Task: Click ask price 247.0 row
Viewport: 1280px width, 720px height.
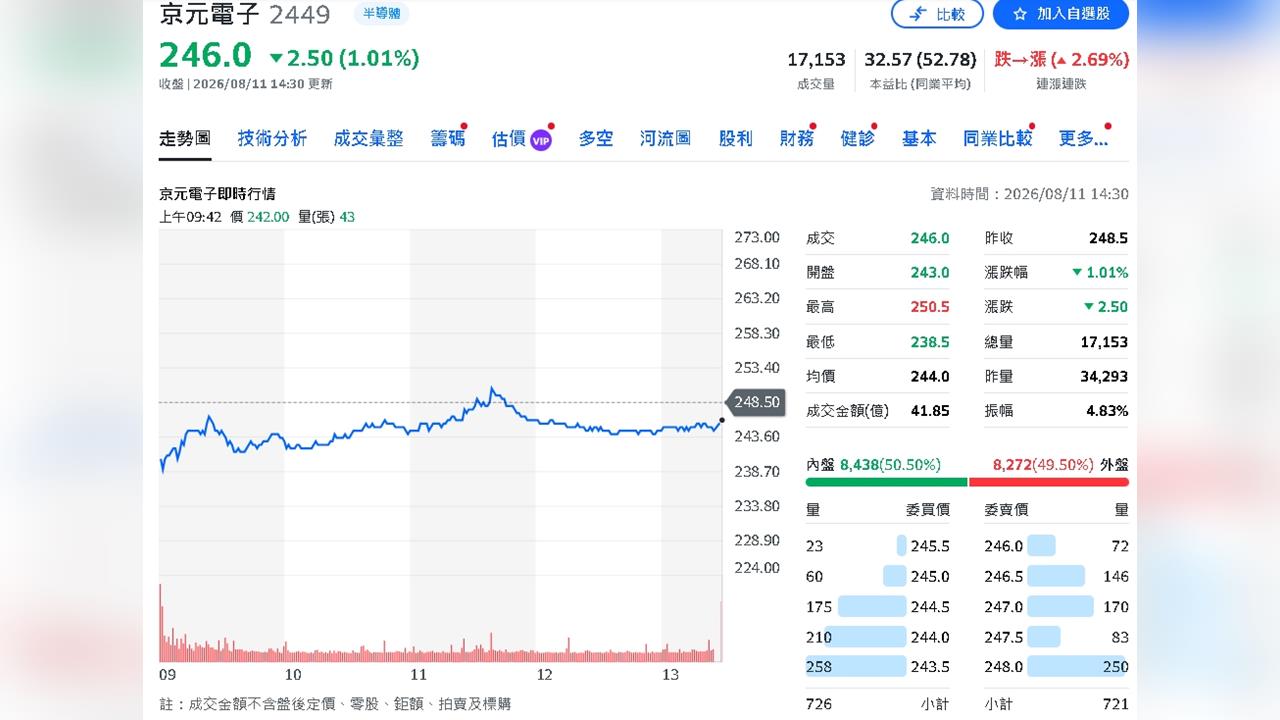Action: [x=1056, y=606]
